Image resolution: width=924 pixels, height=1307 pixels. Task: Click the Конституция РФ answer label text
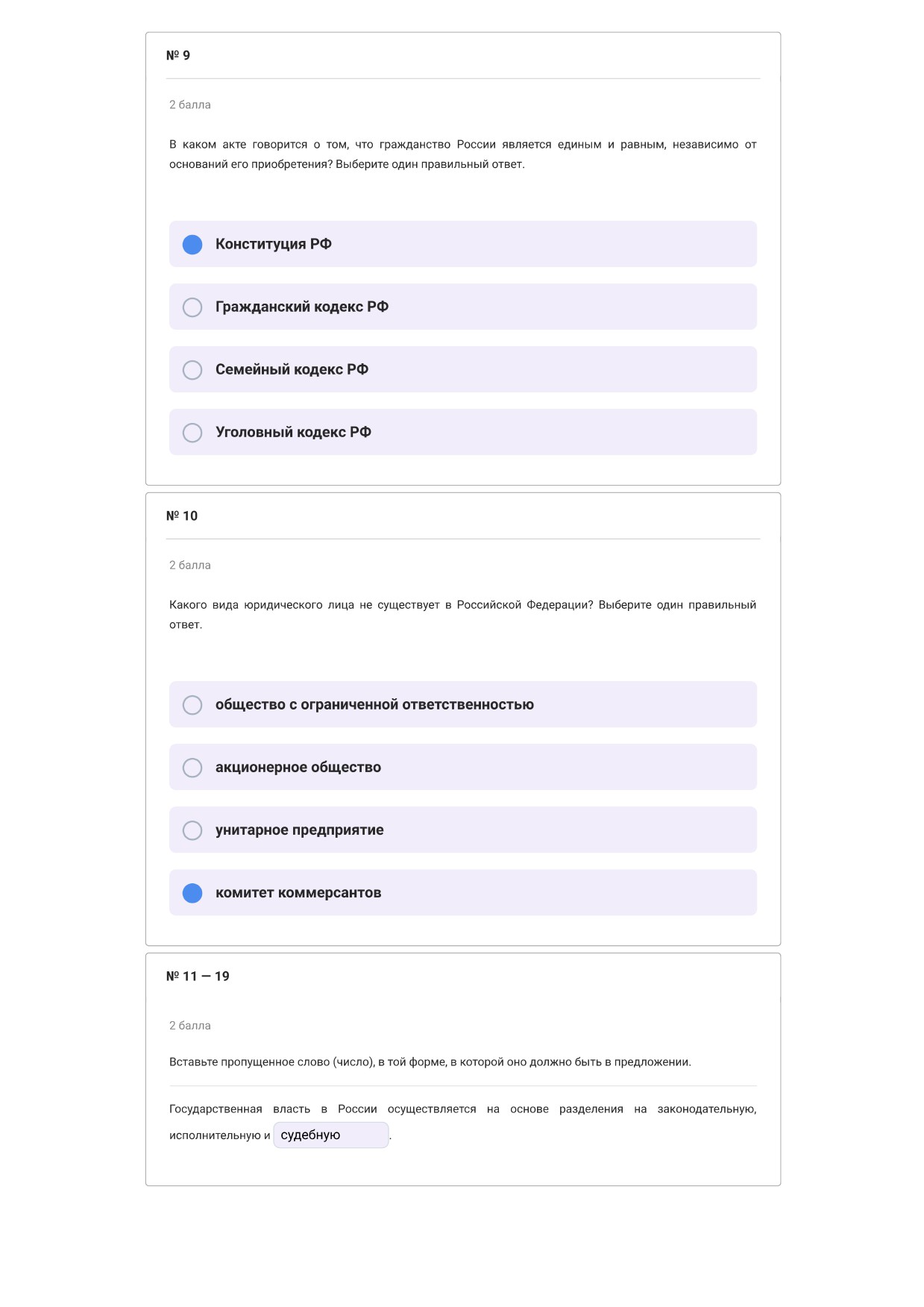[274, 244]
